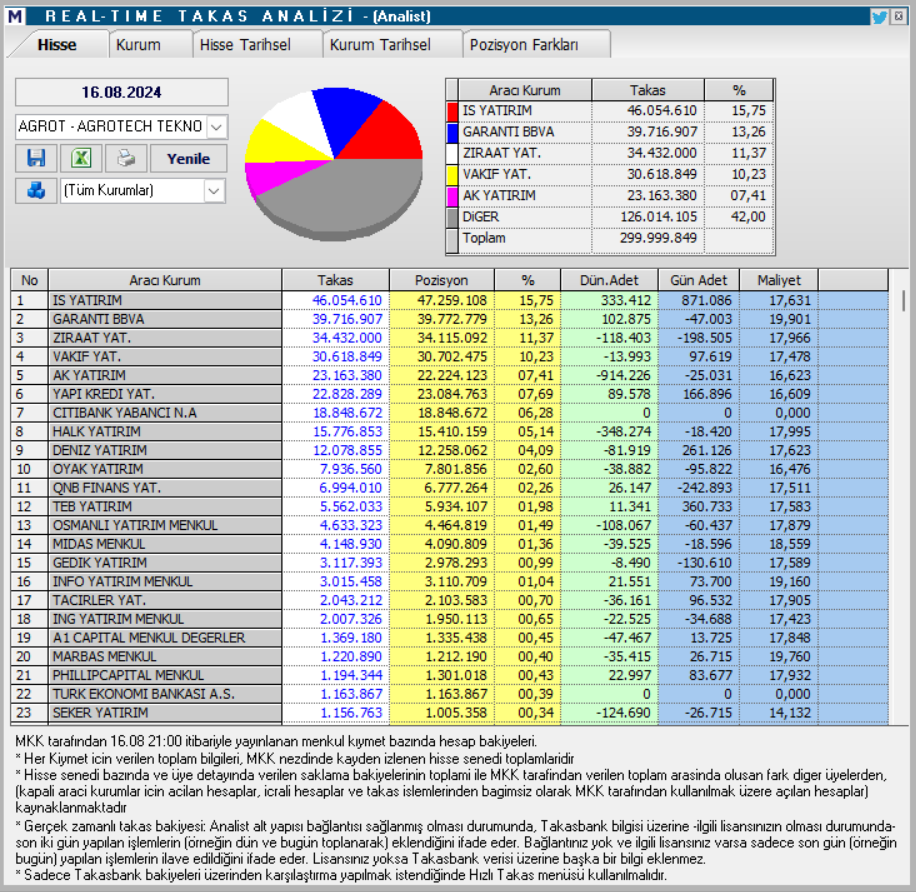Select the CITIBANK YABANCI N.A row
The width and height of the screenshot is (916, 892).
(x=450, y=413)
